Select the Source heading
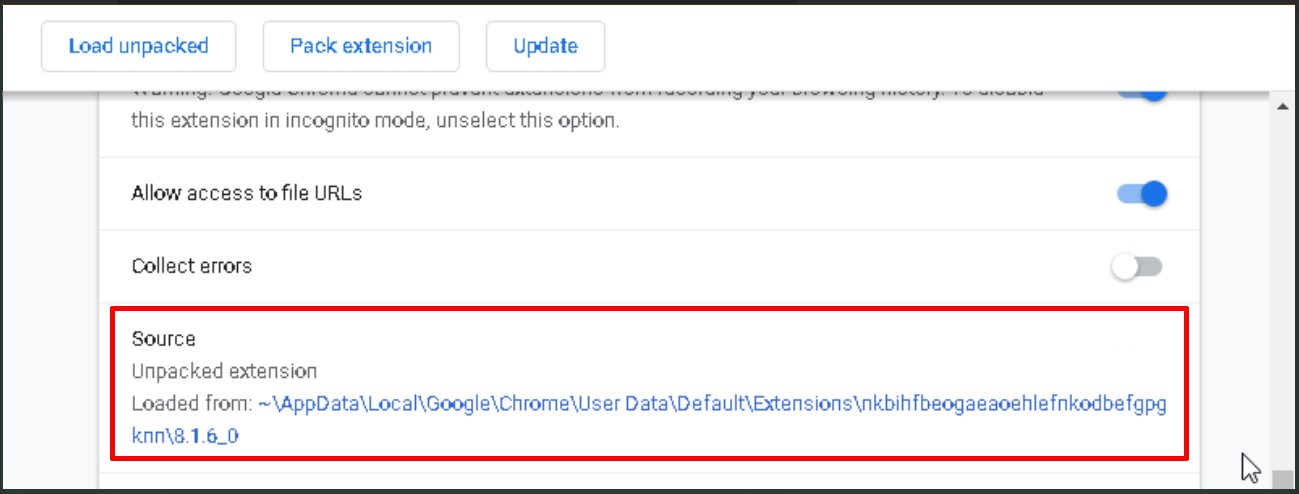Screen dimensions: 1299x494 click(x=163, y=339)
